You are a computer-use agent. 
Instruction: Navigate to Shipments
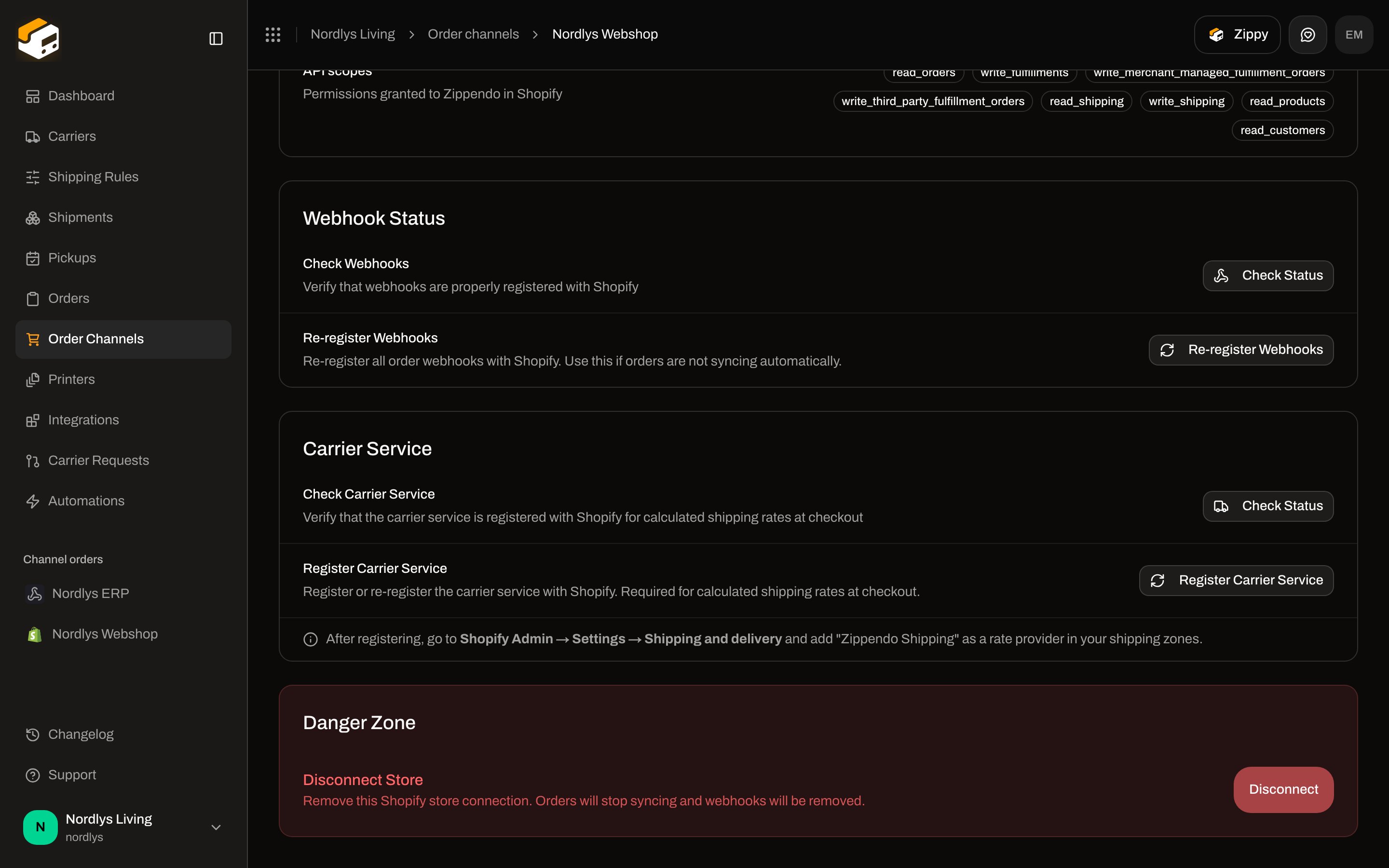click(123, 217)
